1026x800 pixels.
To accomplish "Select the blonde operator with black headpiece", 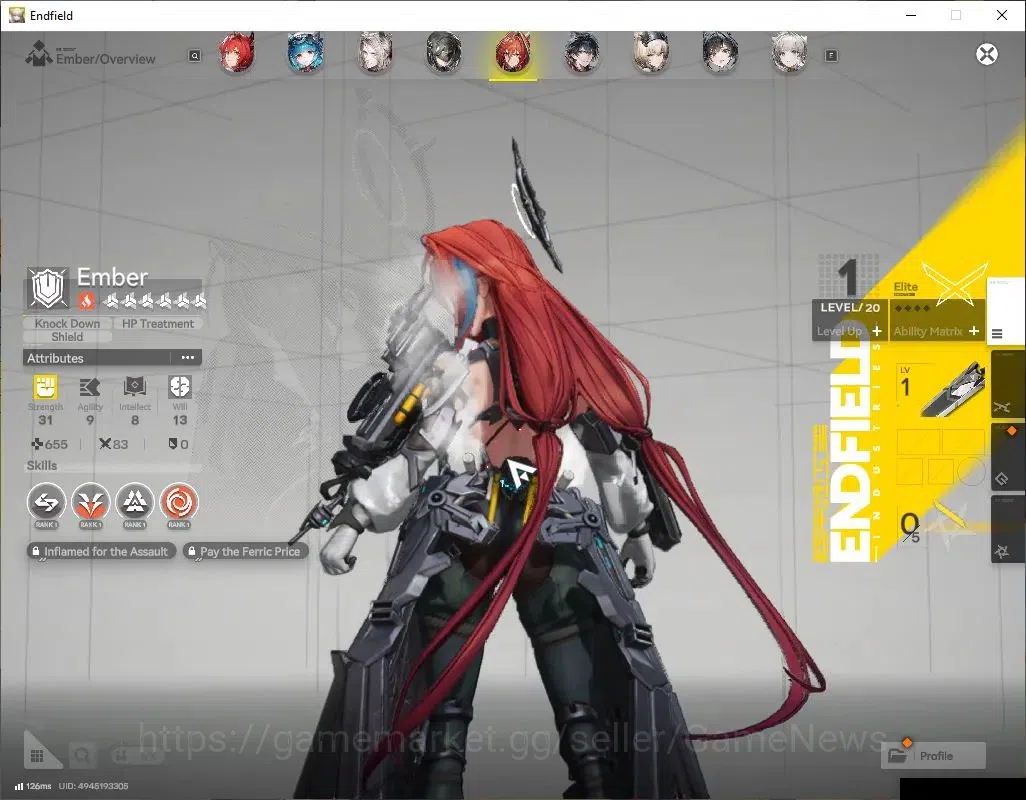I will click(x=651, y=54).
